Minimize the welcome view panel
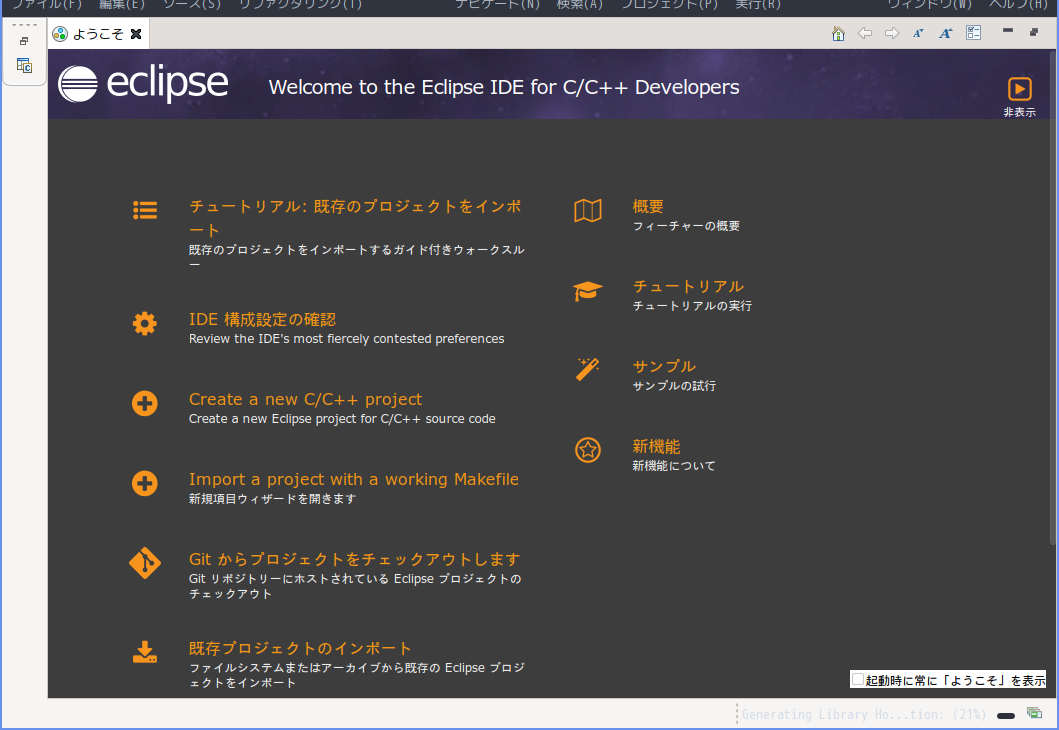Image resolution: width=1059 pixels, height=730 pixels. [1008, 30]
